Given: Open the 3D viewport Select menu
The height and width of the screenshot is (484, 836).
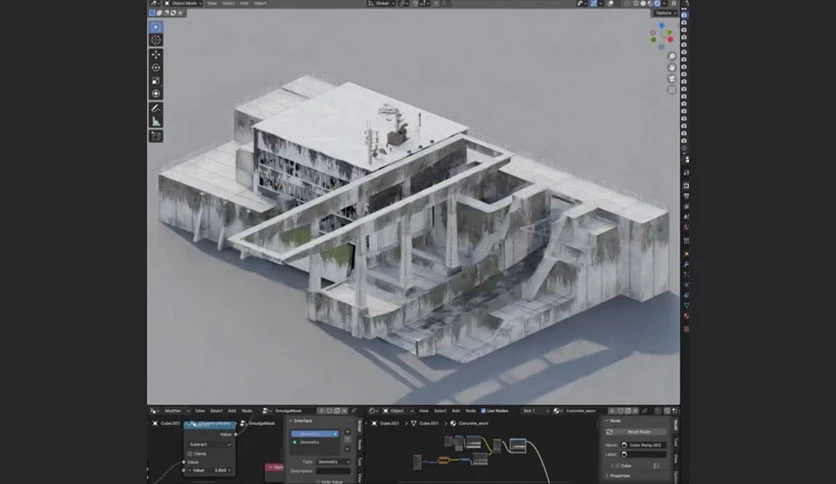Looking at the screenshot, I should (228, 3).
